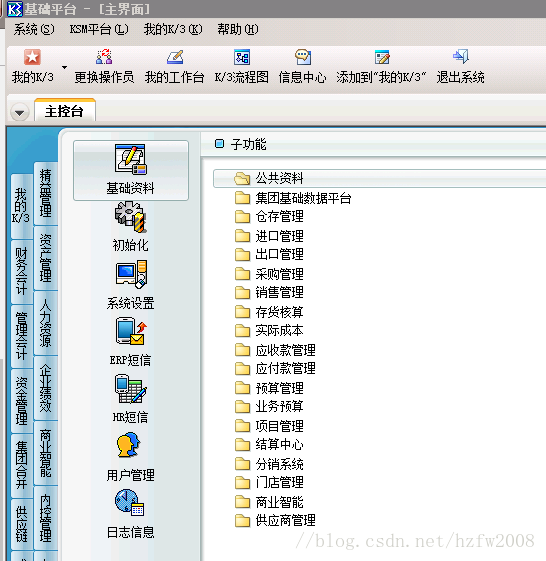Image resolution: width=546 pixels, height=561 pixels.
Task: Select the 基础资料 module icon
Action: click(131, 170)
